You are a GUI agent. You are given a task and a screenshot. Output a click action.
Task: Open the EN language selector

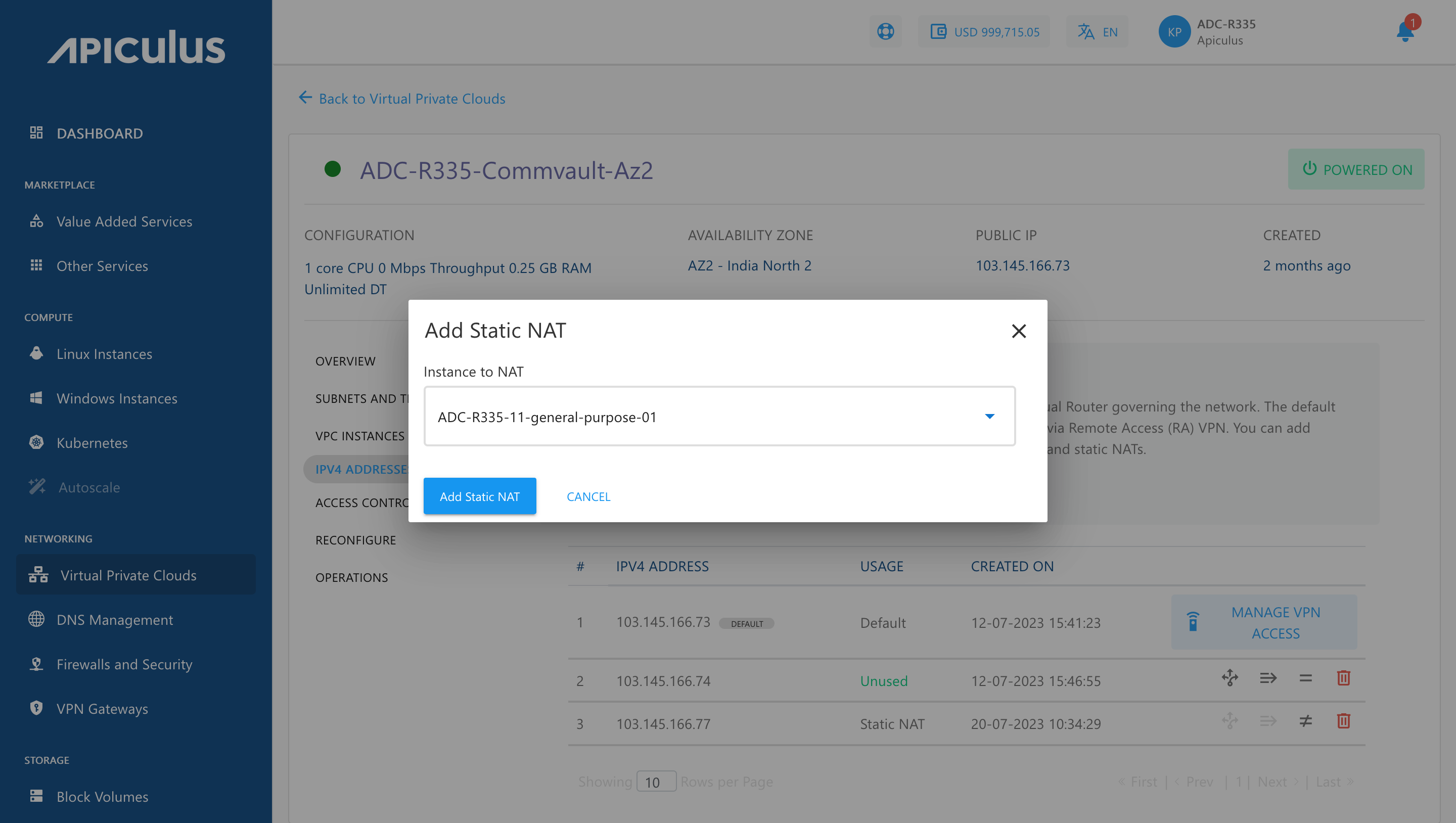(x=1097, y=32)
